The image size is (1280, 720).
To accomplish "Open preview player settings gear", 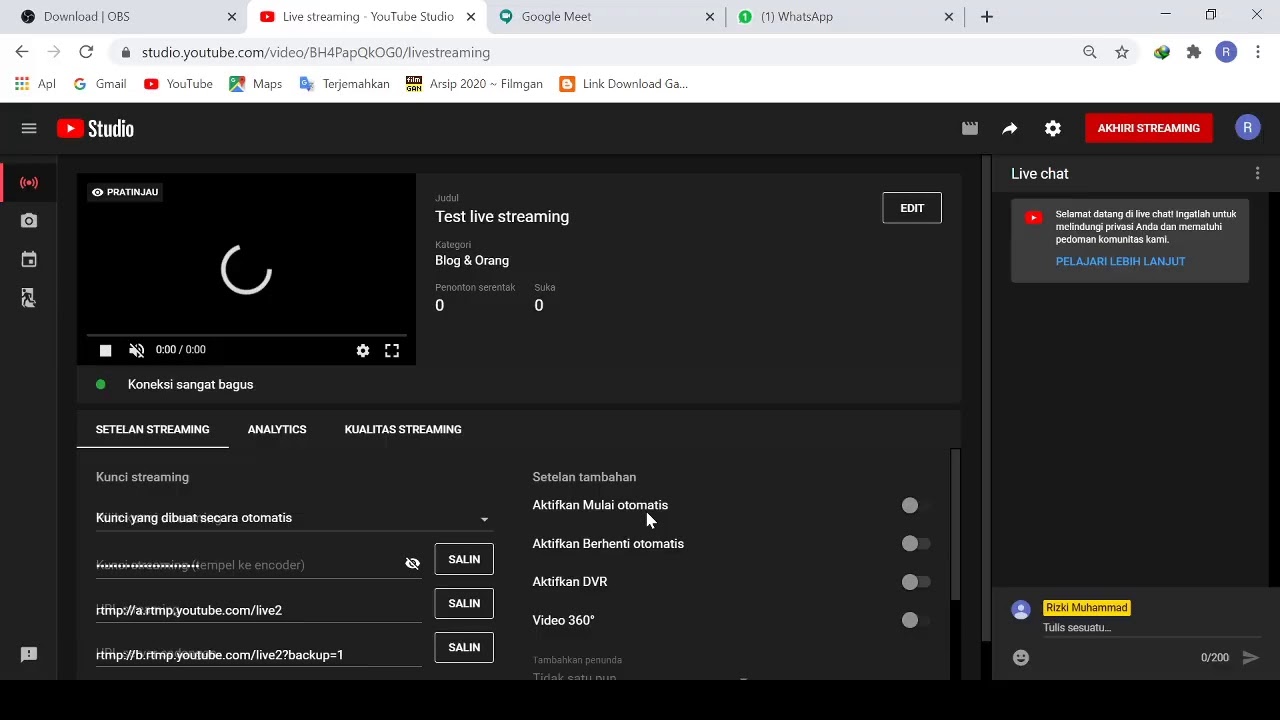I will pyautogui.click(x=363, y=350).
